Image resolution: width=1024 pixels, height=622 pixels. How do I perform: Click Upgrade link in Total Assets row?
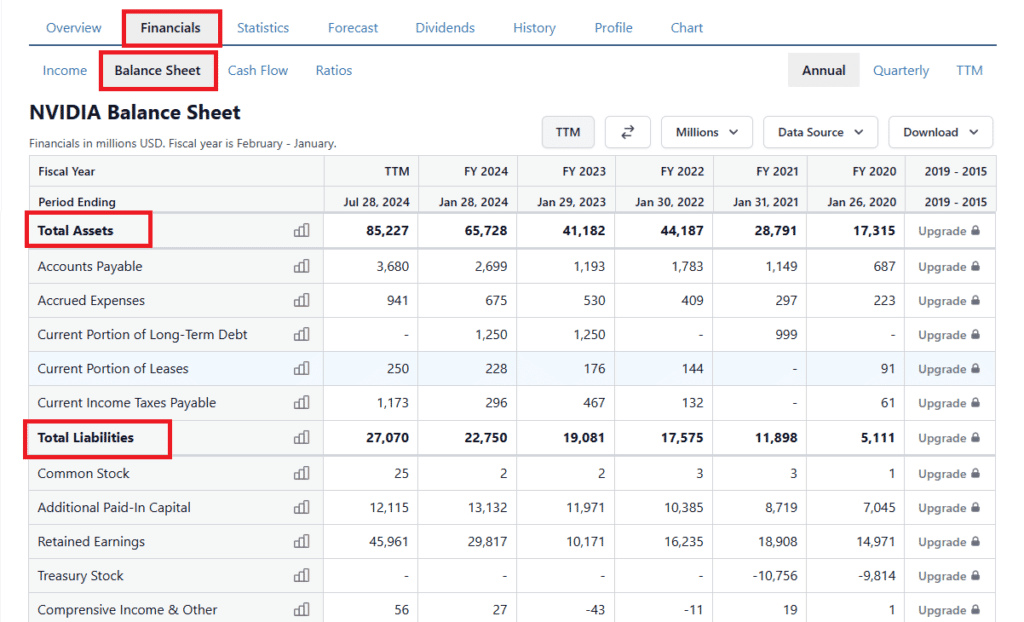click(x=949, y=231)
